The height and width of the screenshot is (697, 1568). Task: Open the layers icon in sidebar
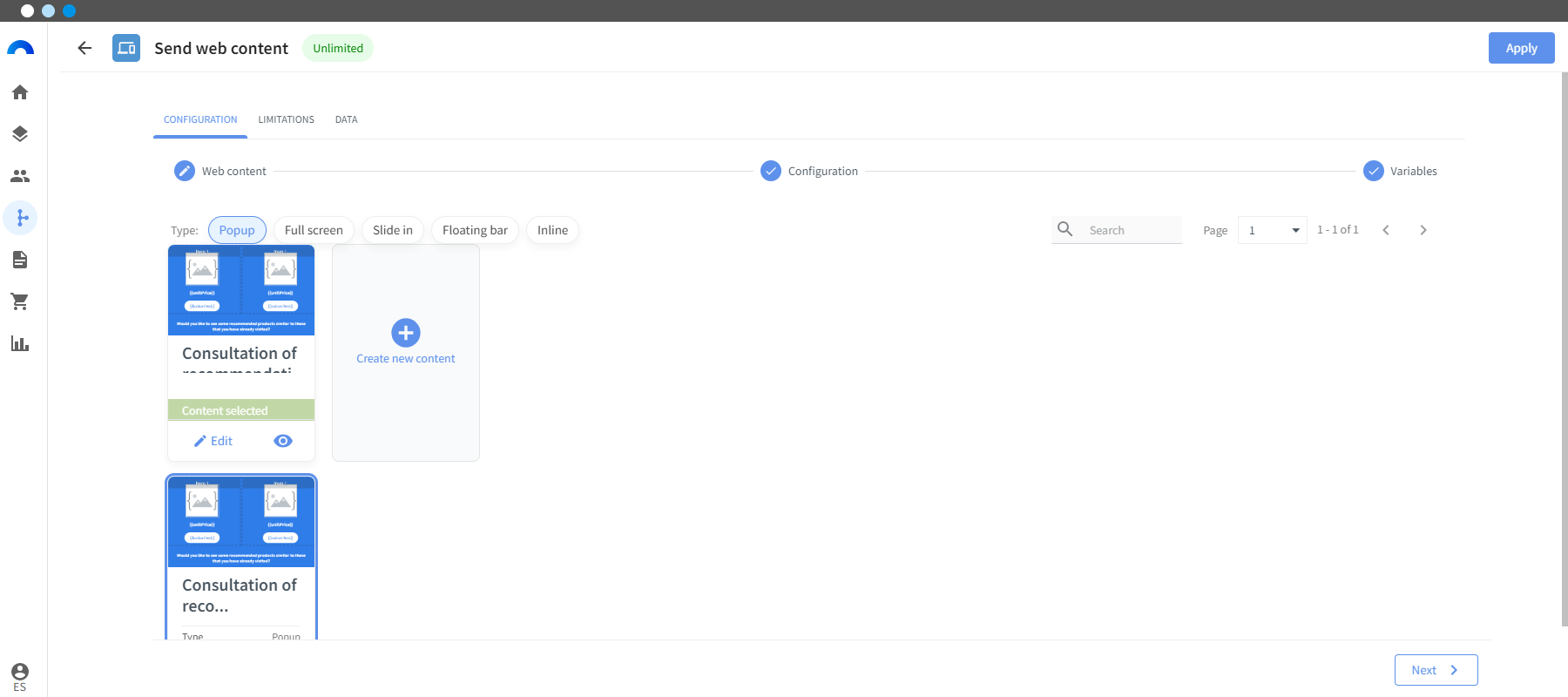click(20, 134)
